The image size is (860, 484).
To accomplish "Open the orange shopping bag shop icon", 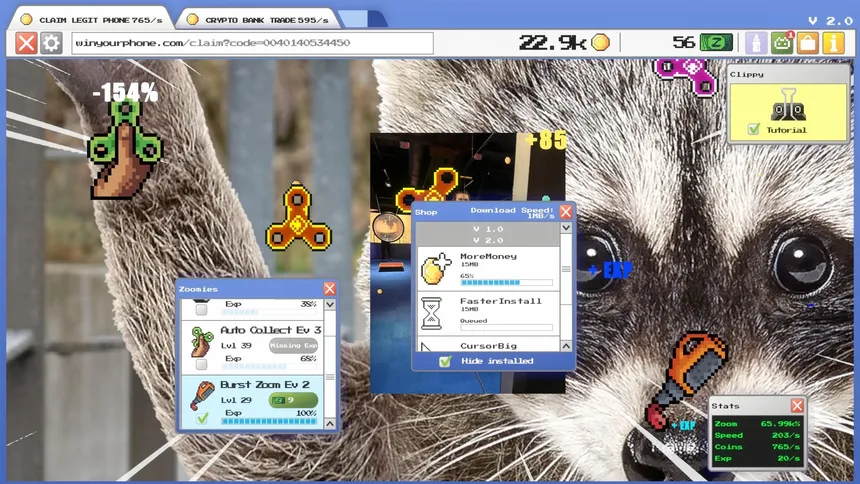I will [808, 43].
